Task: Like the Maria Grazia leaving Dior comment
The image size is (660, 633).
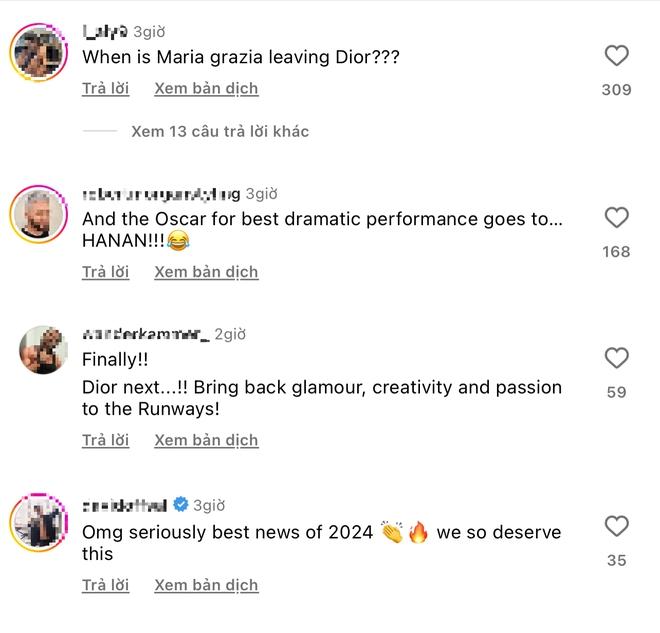Action: (617, 56)
